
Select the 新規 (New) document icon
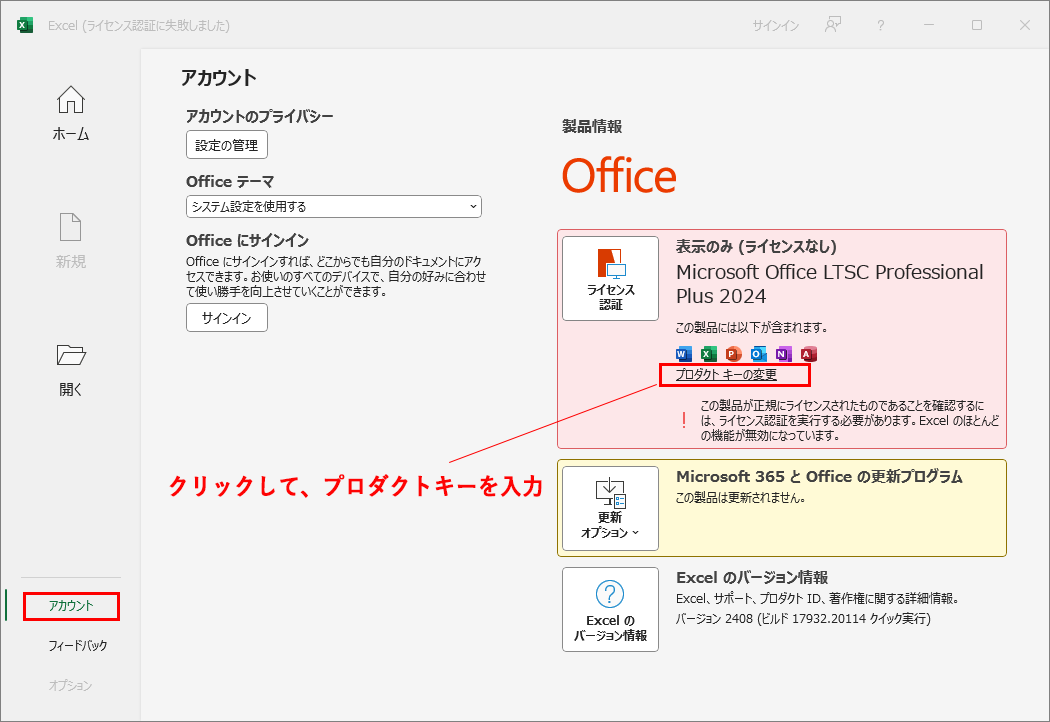coord(70,227)
